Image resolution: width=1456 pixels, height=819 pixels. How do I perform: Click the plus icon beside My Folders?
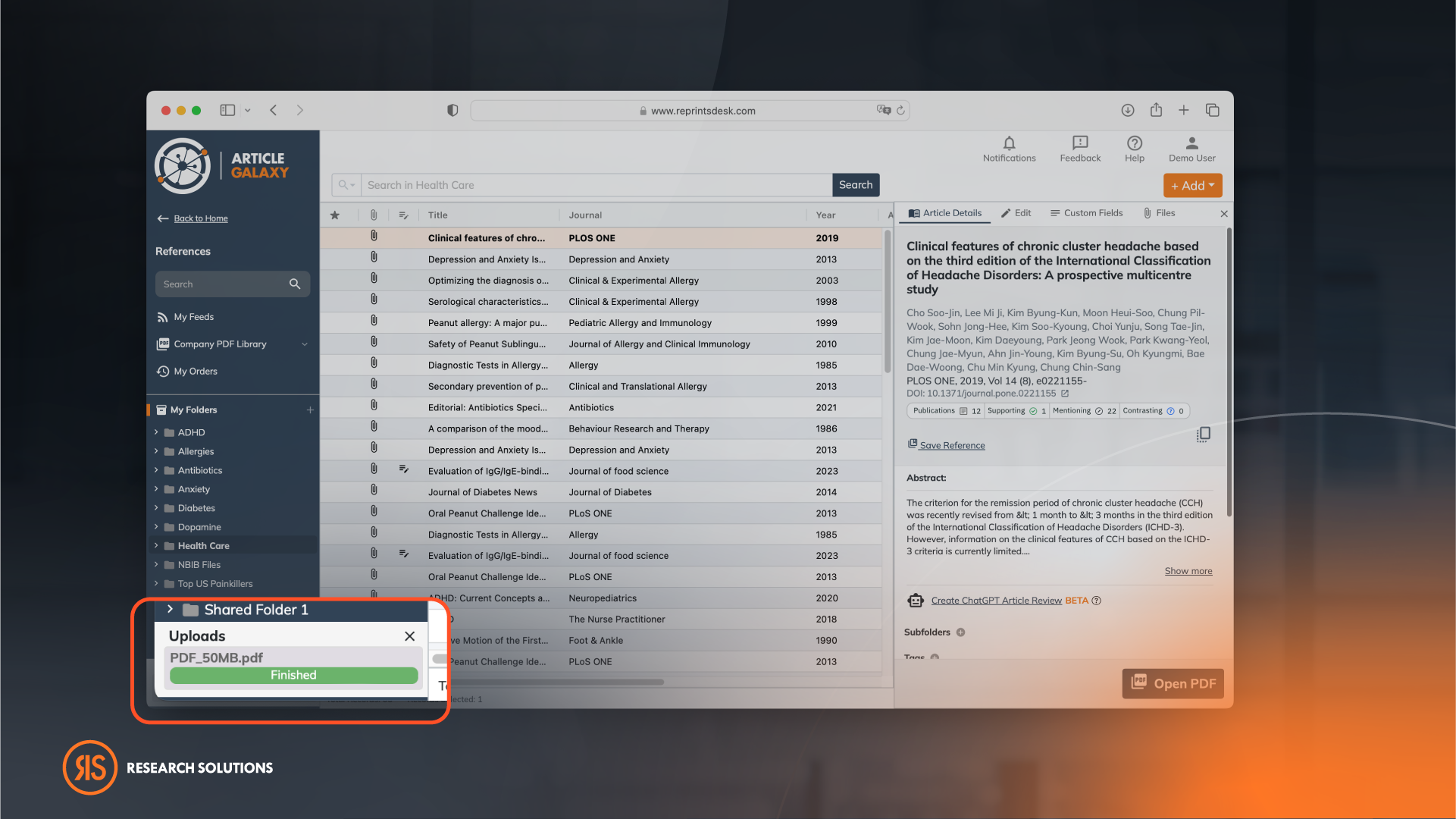tap(310, 409)
